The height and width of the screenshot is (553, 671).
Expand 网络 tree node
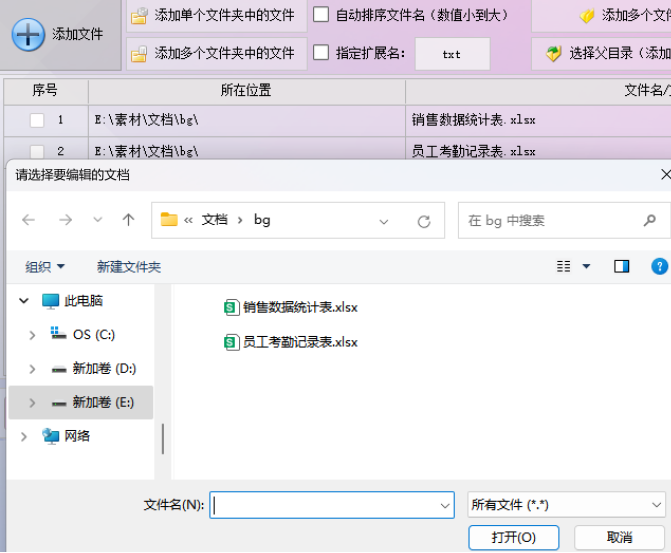pyautogui.click(x=24, y=437)
